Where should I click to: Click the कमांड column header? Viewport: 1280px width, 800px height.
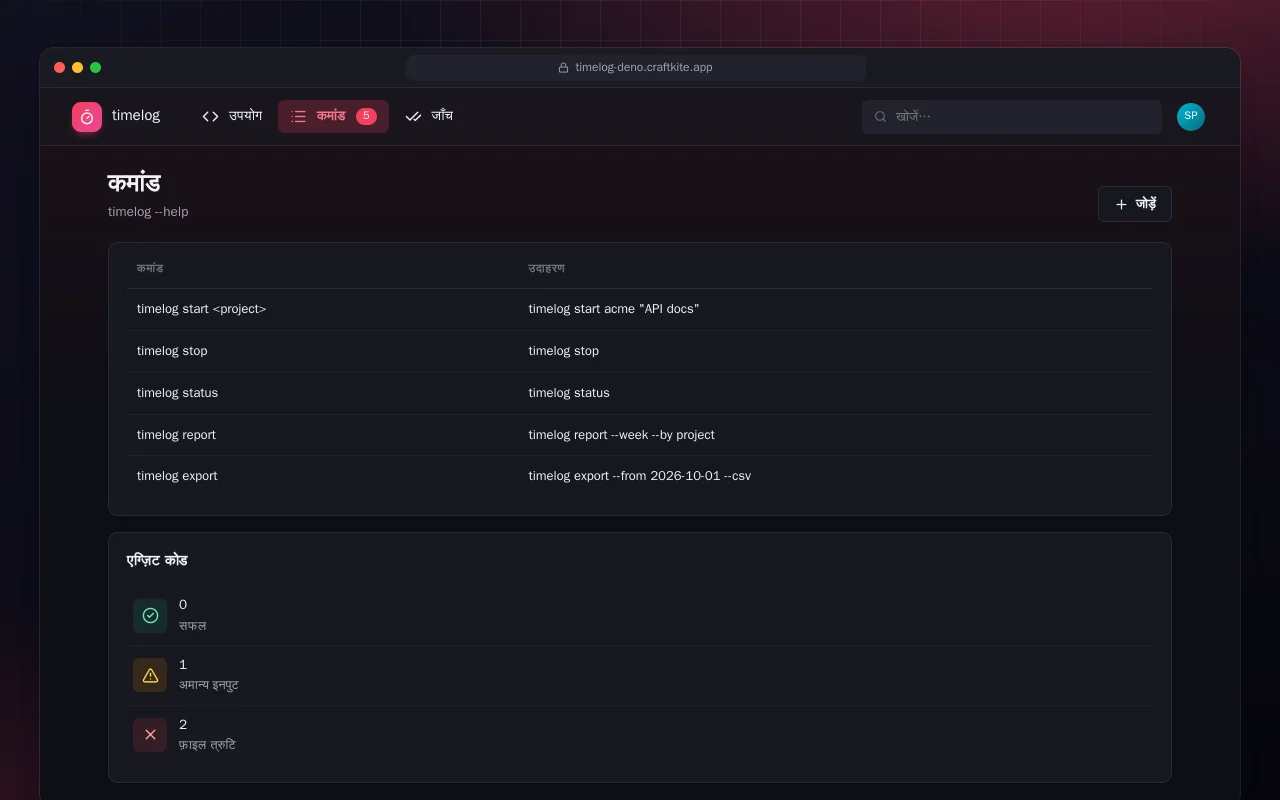tap(150, 268)
